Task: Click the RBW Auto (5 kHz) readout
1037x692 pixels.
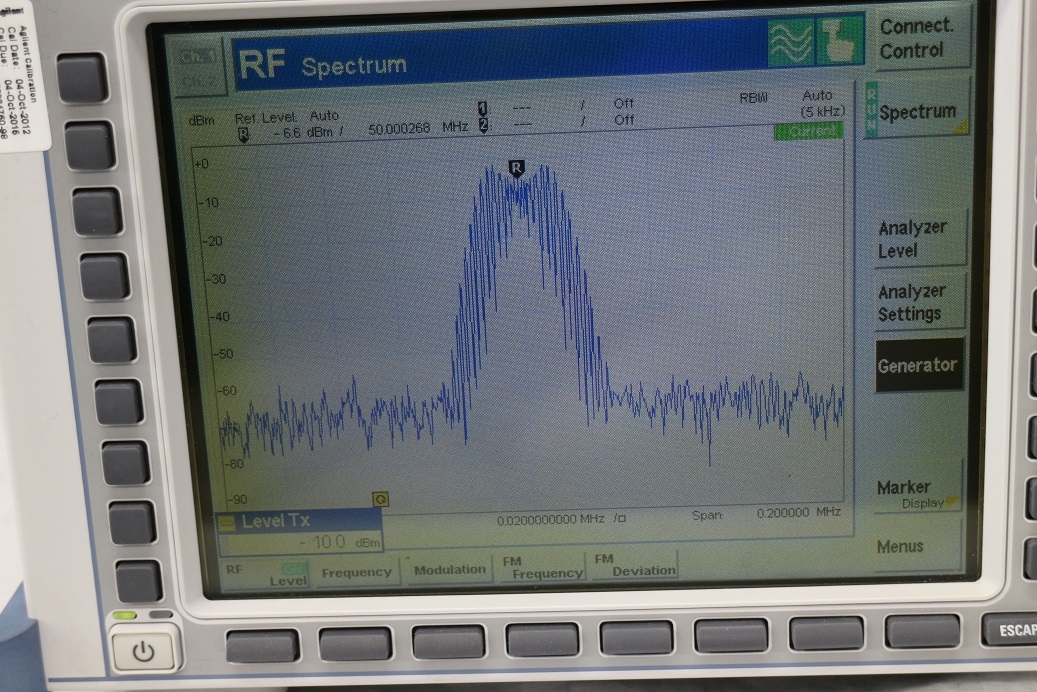Action: tap(792, 103)
